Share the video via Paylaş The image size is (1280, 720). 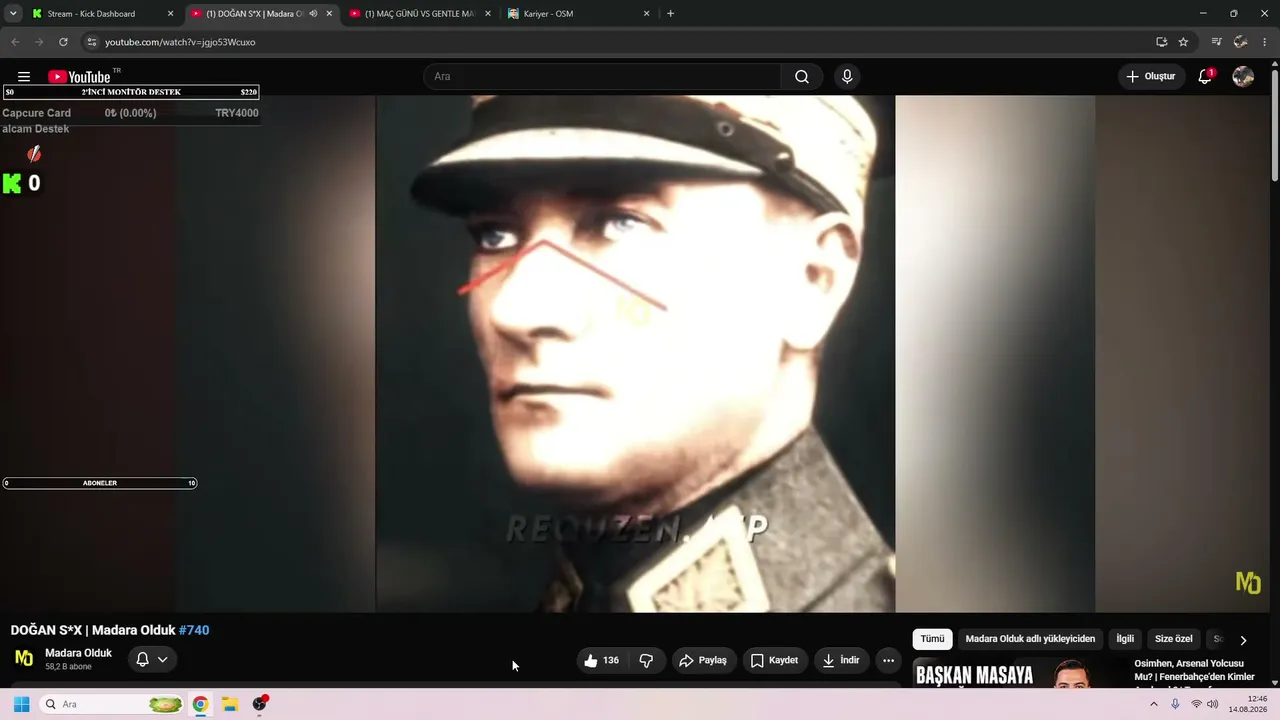[703, 661]
